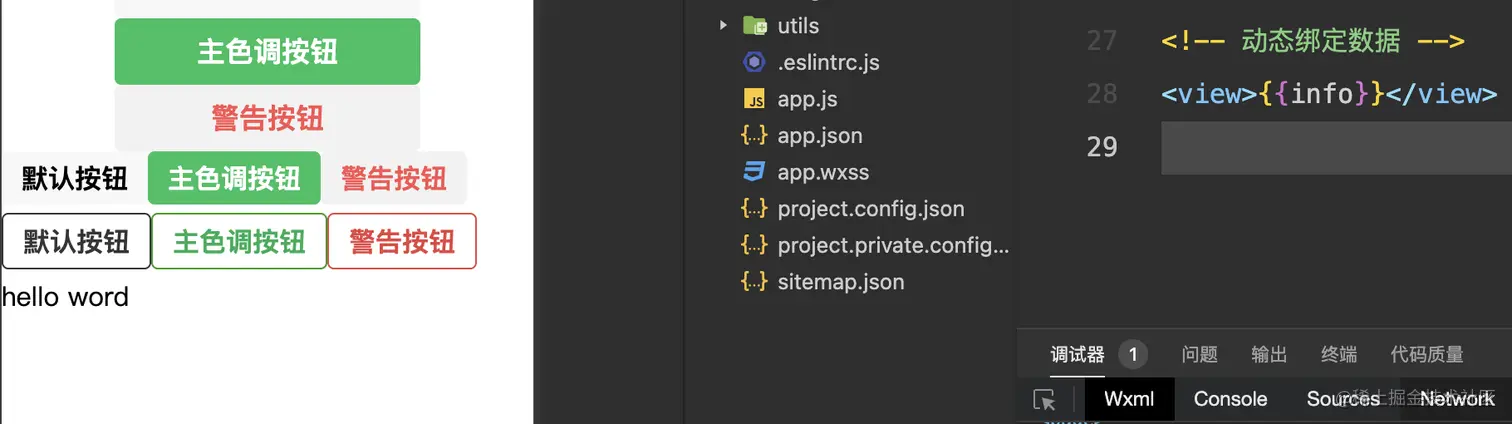Screen dimensions: 1512x424
Task: Click the braces icon beside project.config.json
Action: [754, 209]
